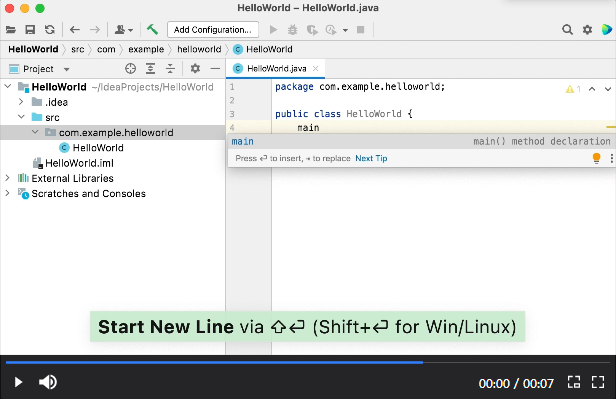Click the Open folder toolbar icon
This screenshot has height=399, width=616.
11,29
